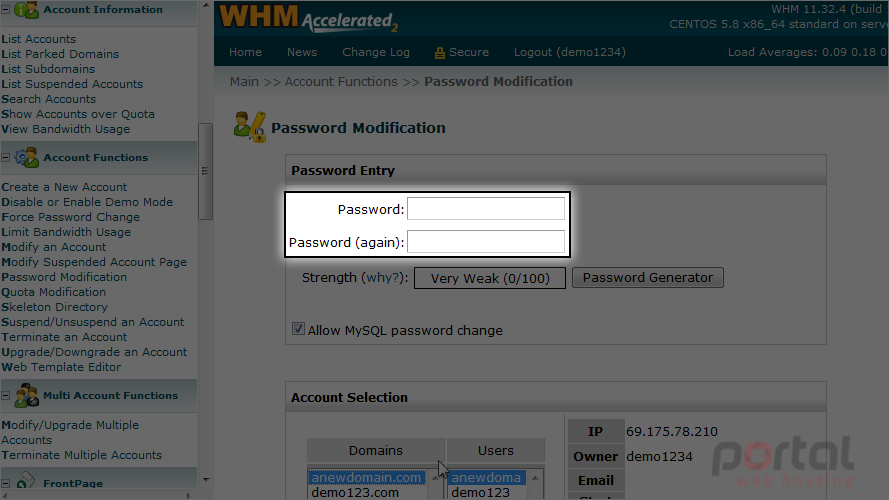
Task: Click the Multi Account Functions people icon
Action: click(x=26, y=395)
